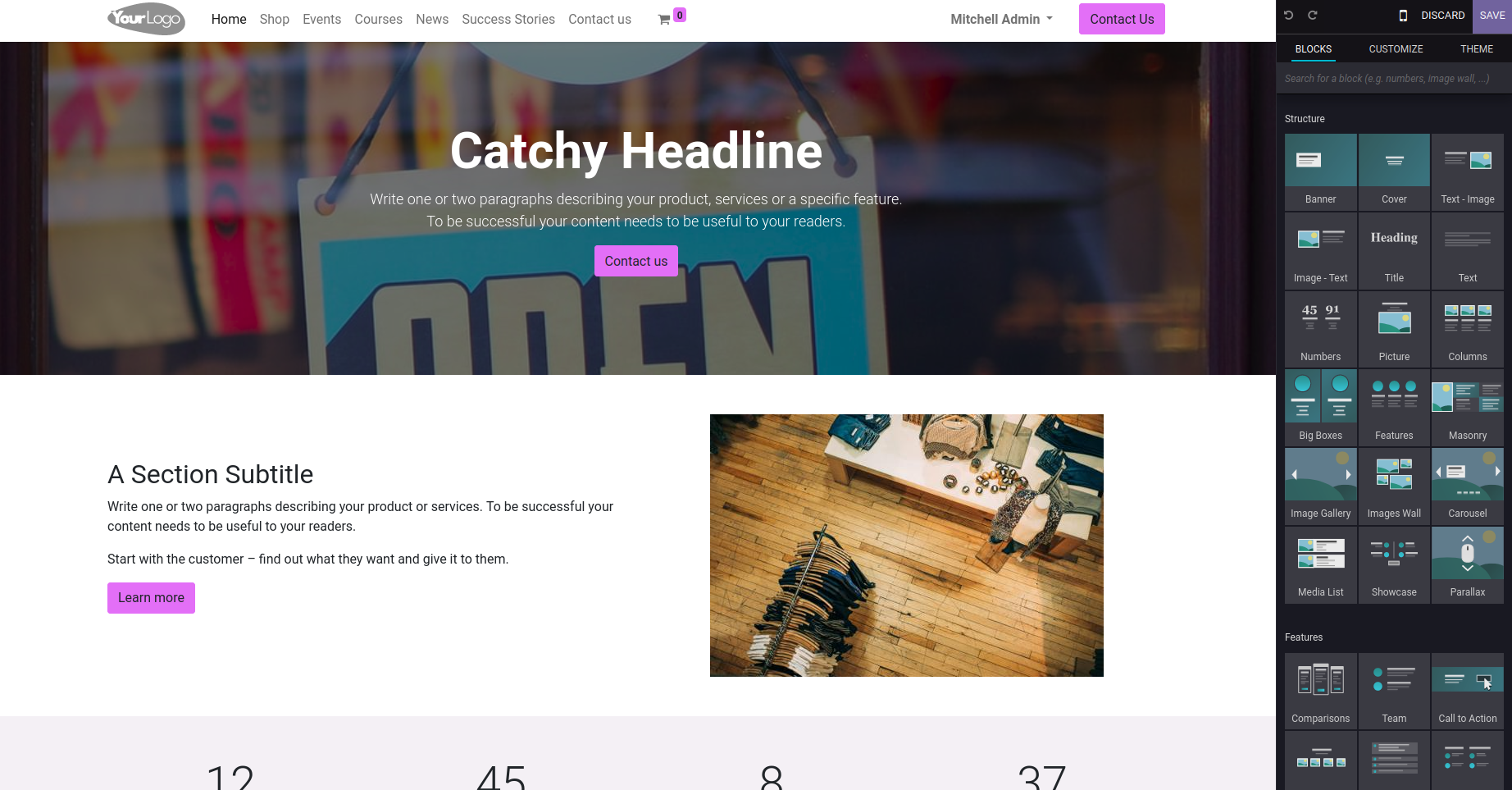Toggle mobile preview icon
Viewport: 1512px width, 790px height.
click(1403, 16)
